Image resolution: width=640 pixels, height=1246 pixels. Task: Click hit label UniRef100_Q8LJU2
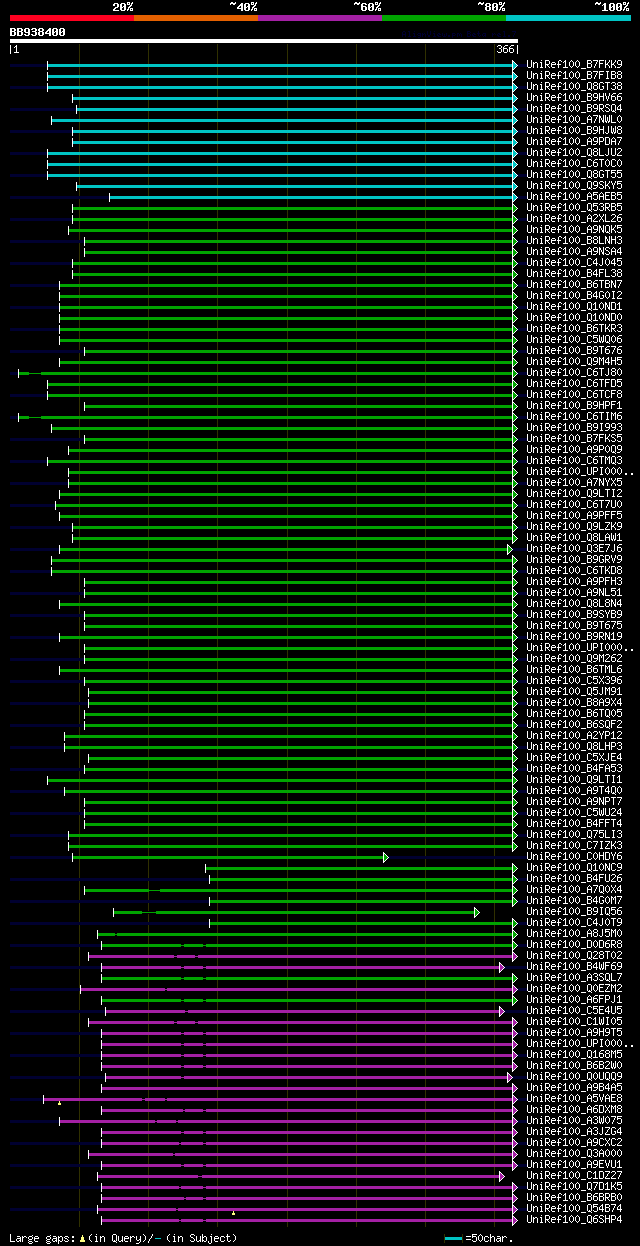click(574, 152)
